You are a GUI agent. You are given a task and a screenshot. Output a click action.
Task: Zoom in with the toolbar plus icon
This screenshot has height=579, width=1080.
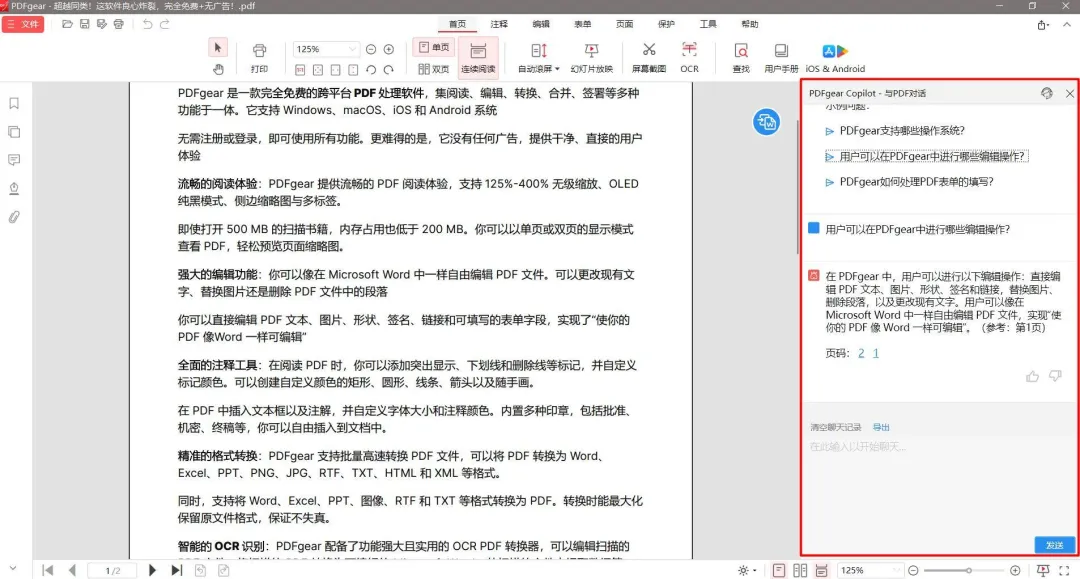388,49
